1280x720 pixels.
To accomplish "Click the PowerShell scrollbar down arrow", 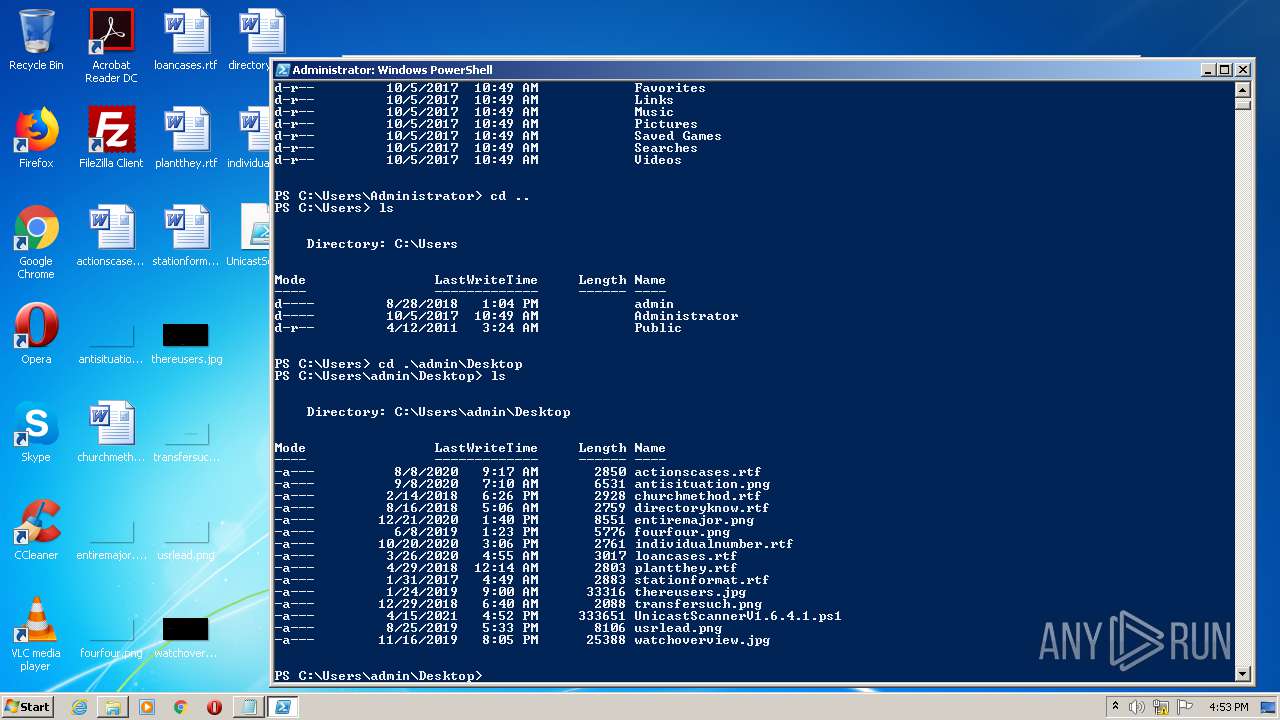I will click(x=1243, y=674).
